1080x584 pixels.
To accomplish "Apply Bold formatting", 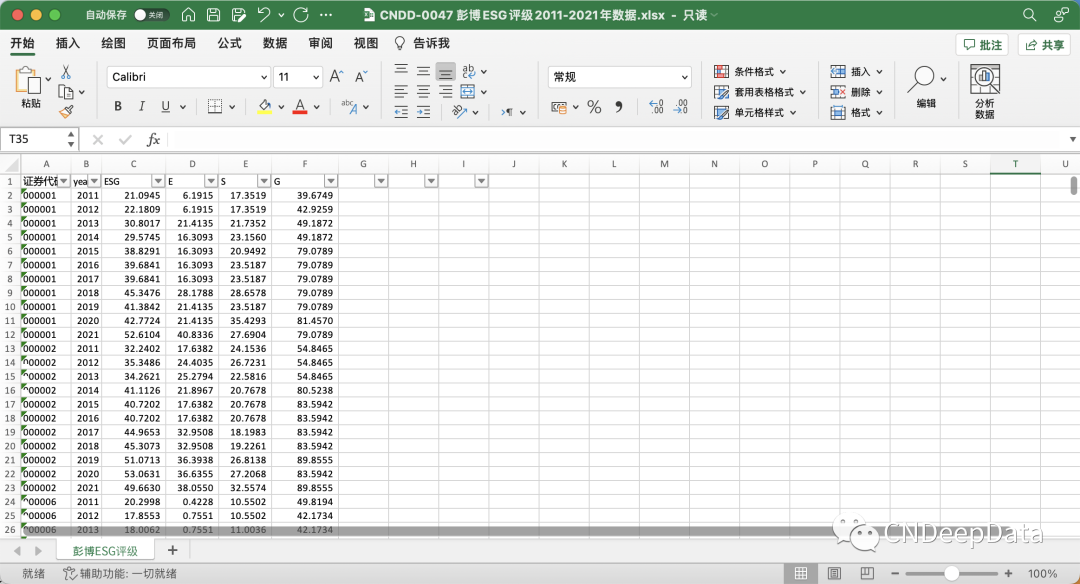I will click(x=118, y=106).
